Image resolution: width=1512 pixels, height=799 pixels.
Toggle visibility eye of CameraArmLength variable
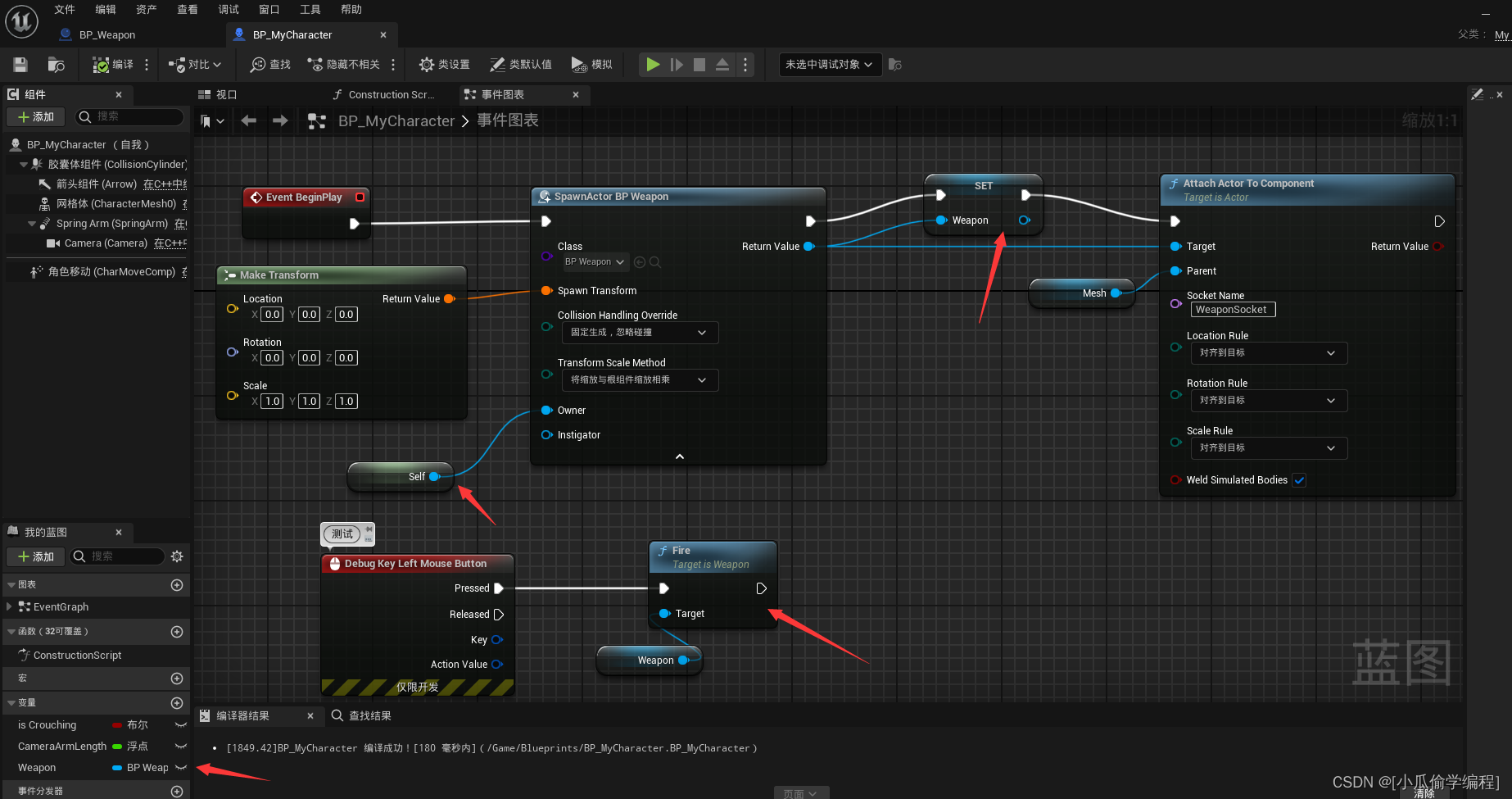click(x=181, y=747)
